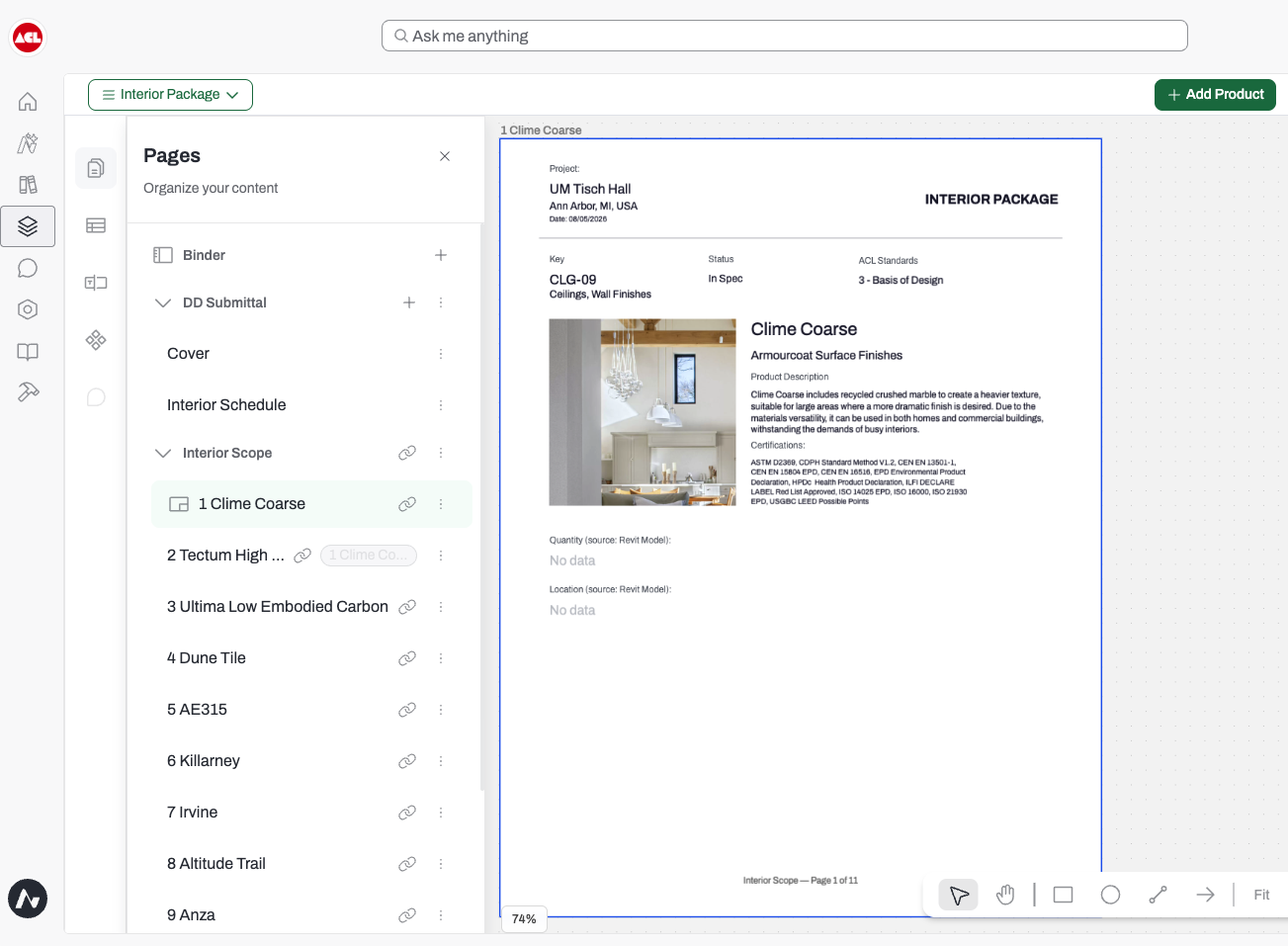Click the UM Tisch Hall project name
1288x946 pixels.
tap(590, 189)
